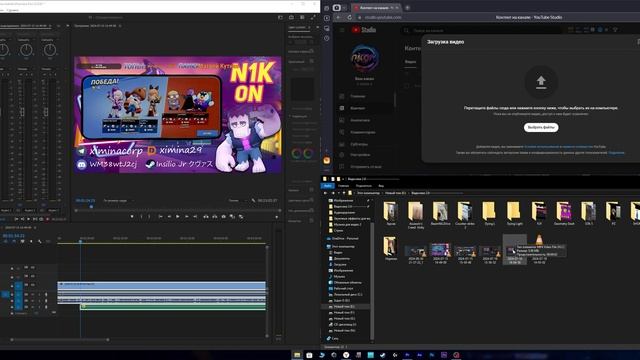
Task: Open a new browser tab with plus
Action: [x=407, y=7]
